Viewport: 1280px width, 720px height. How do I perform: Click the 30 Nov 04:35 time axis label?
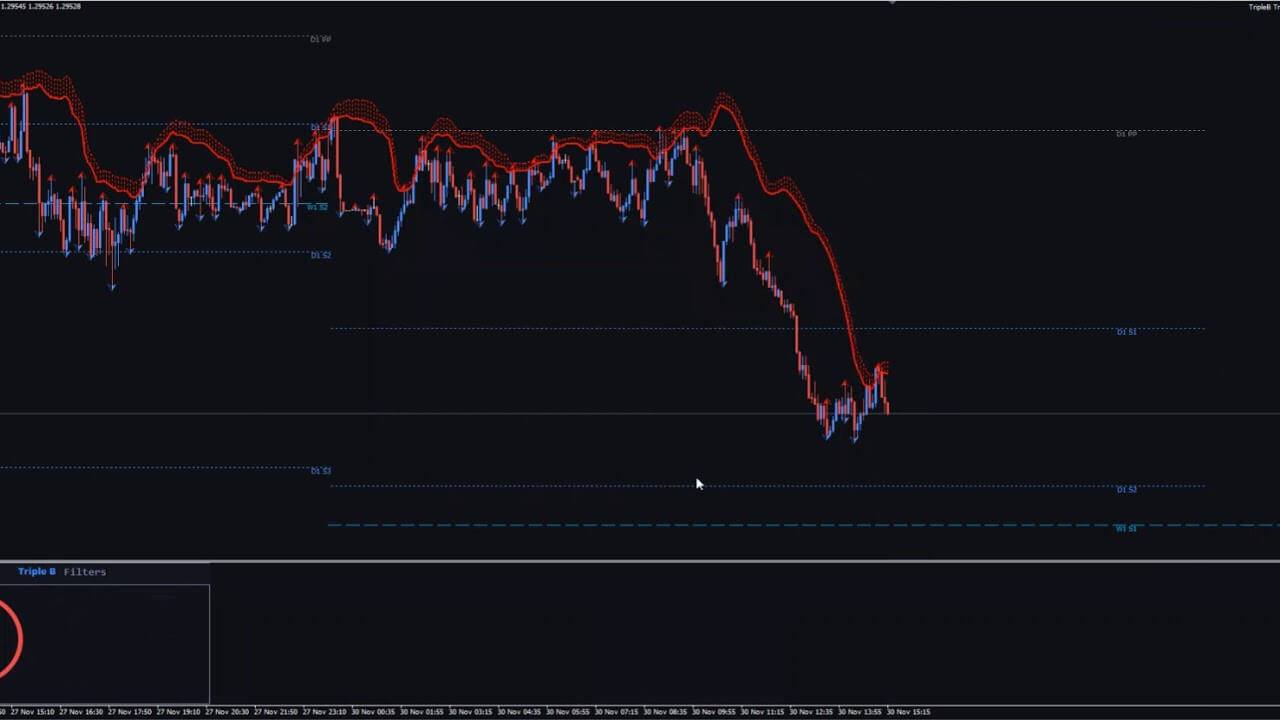click(x=520, y=712)
